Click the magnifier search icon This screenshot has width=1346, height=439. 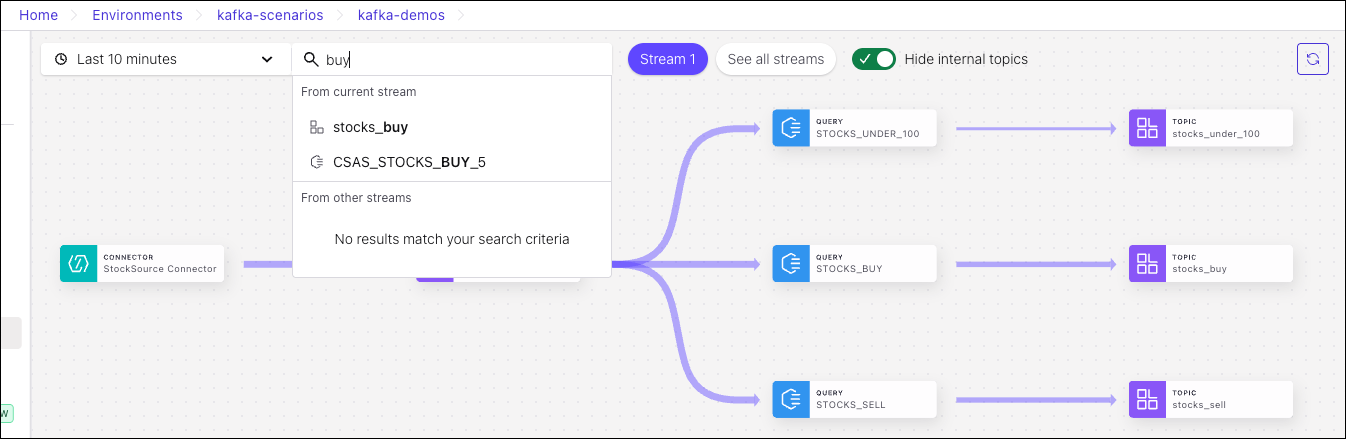pyautogui.click(x=311, y=59)
